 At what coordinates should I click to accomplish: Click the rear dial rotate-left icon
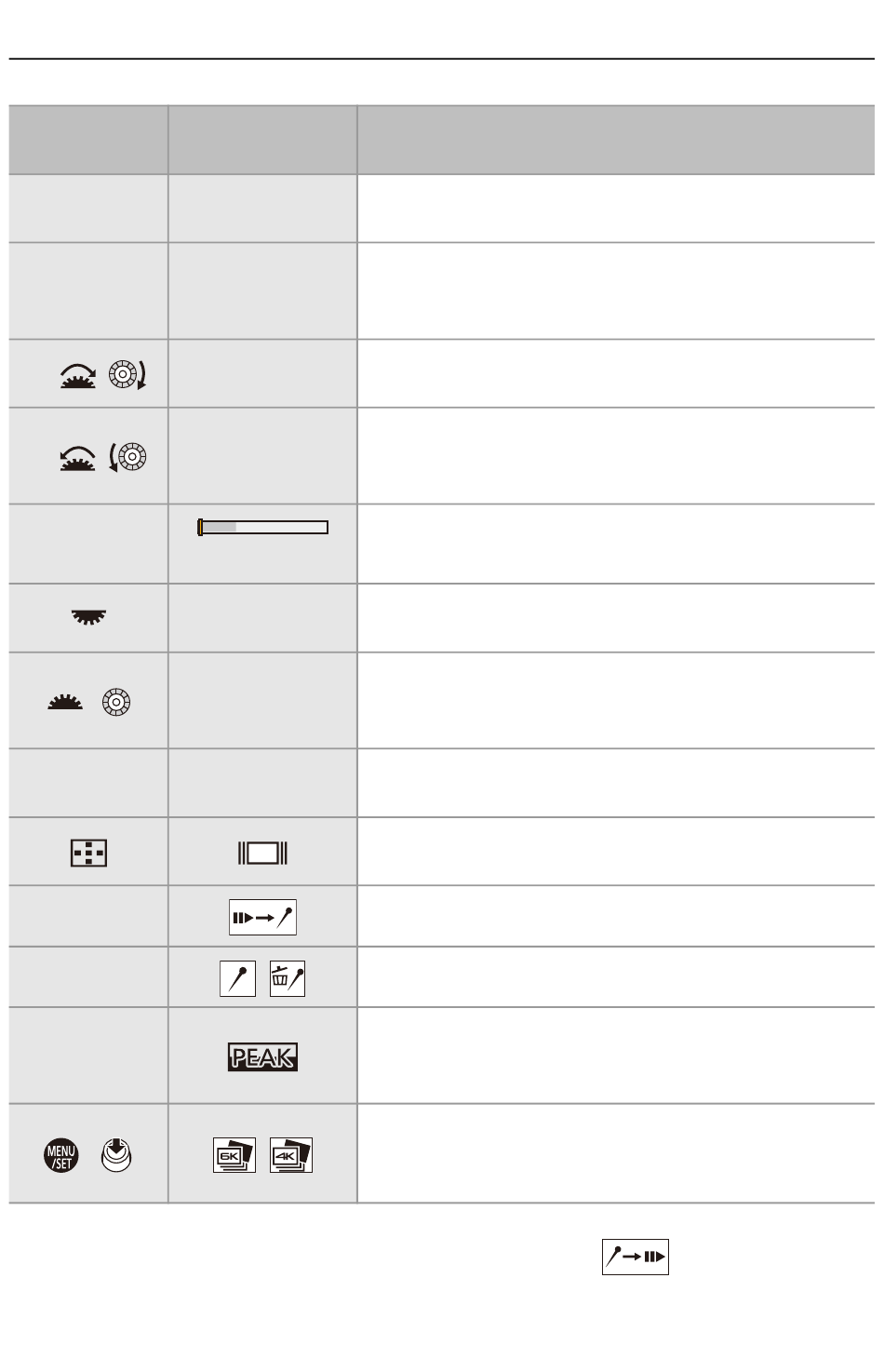tap(78, 457)
